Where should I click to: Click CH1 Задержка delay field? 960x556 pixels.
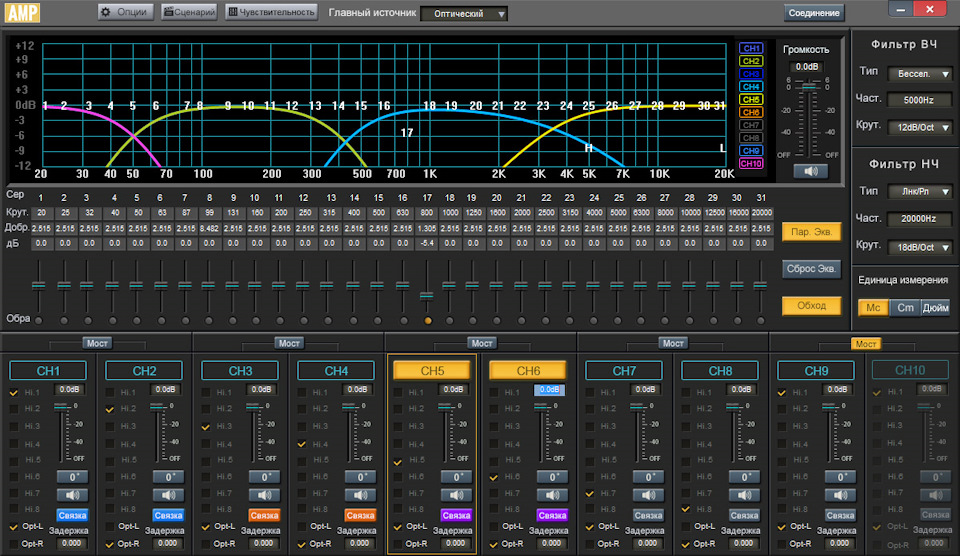72,543
